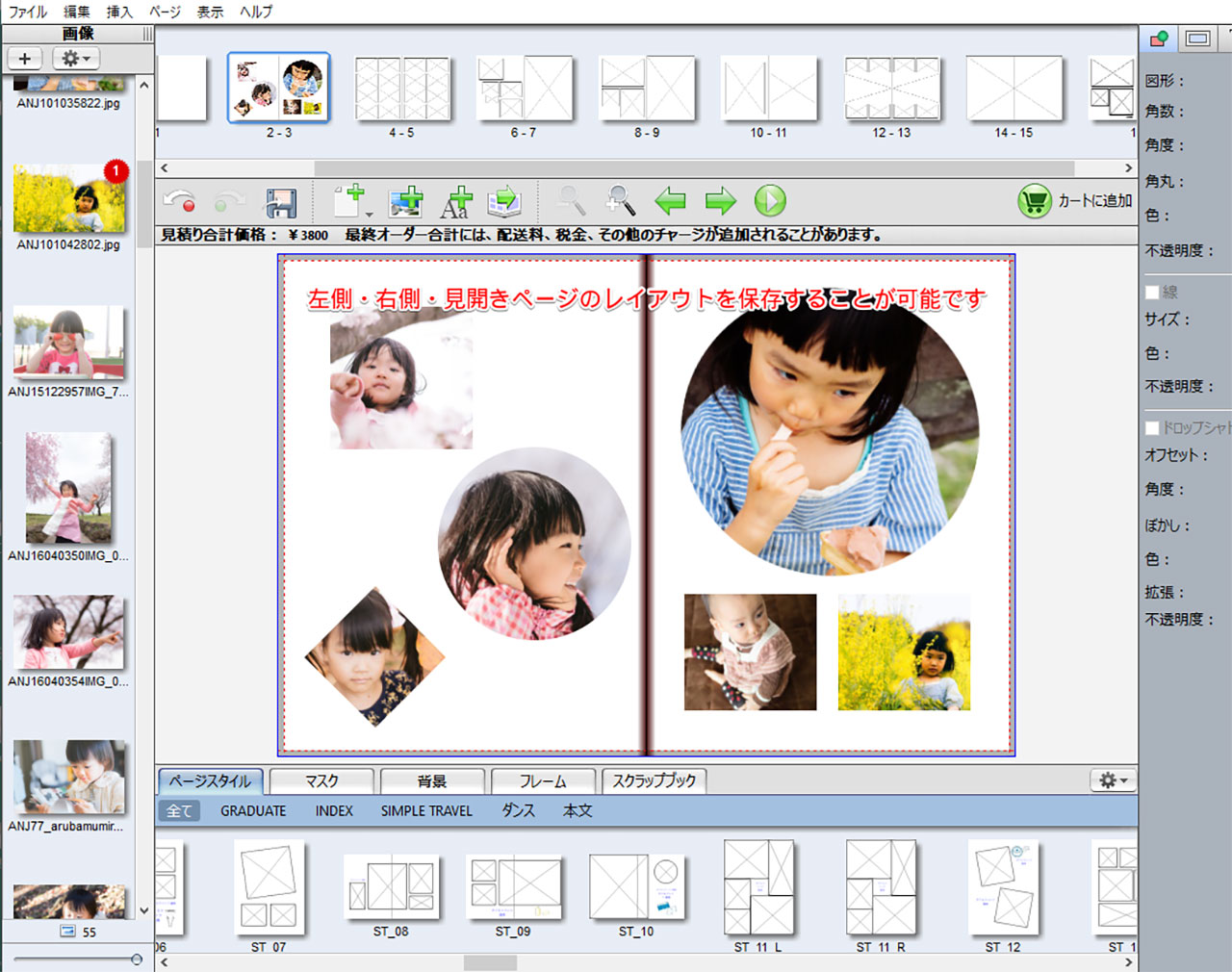Click the green shopping cart icon
1232x972 pixels.
pyautogui.click(x=1035, y=201)
